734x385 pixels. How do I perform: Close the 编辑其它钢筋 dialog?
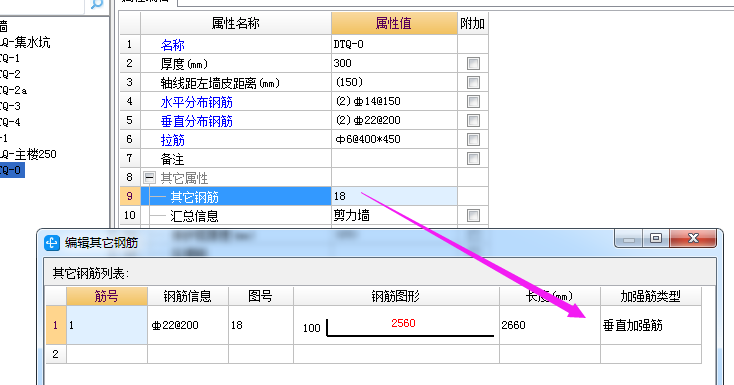click(x=693, y=238)
